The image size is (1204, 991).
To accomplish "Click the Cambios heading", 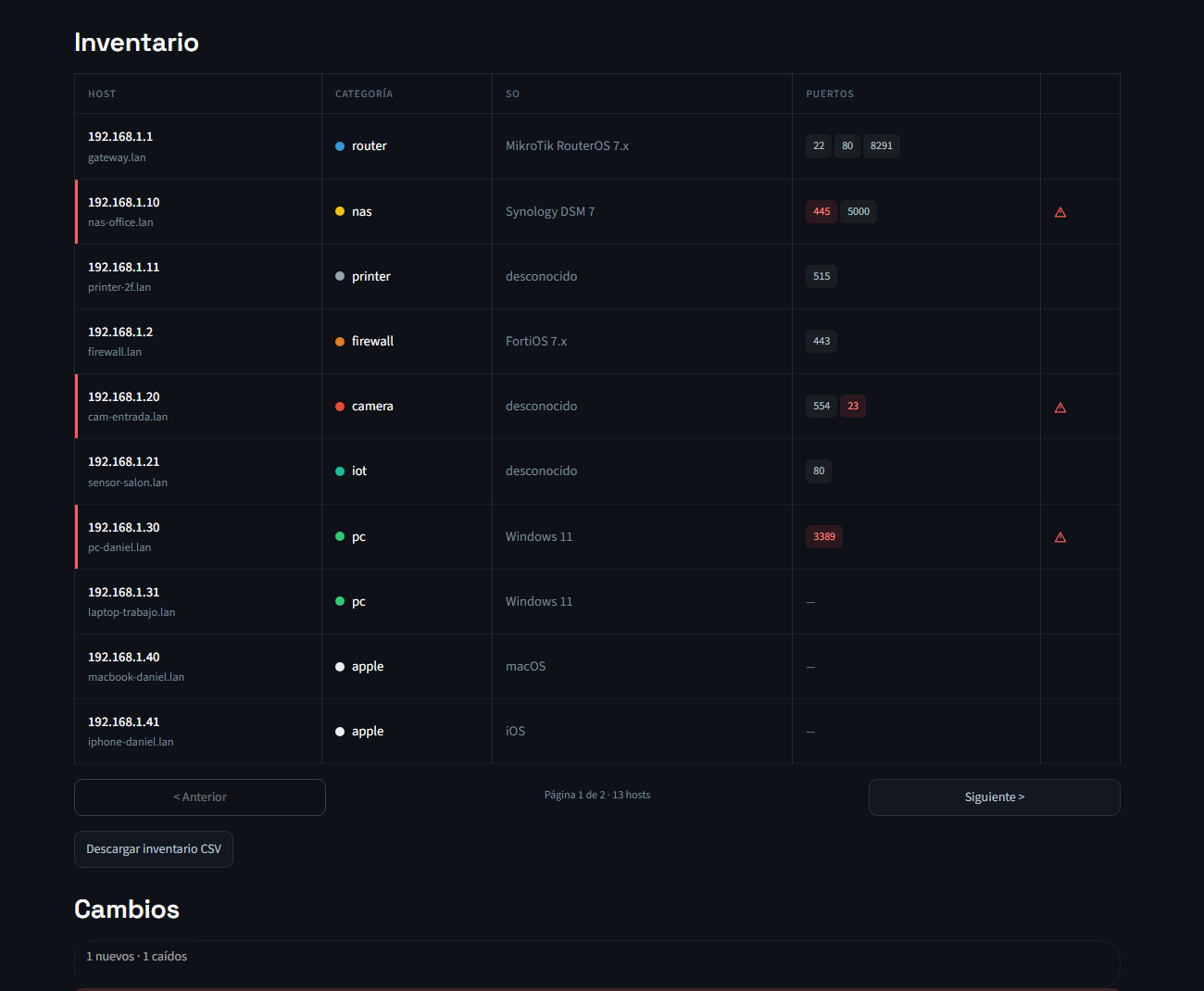I will [x=127, y=909].
